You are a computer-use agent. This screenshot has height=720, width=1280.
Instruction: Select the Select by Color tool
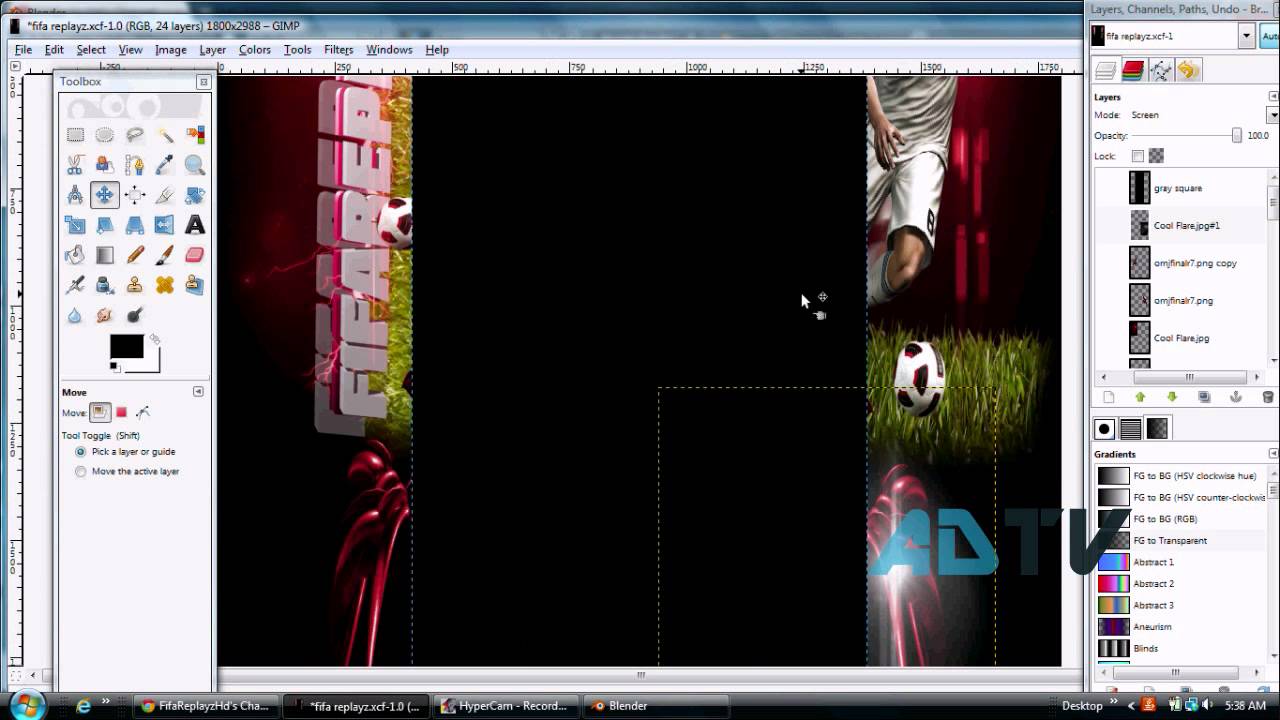point(195,135)
